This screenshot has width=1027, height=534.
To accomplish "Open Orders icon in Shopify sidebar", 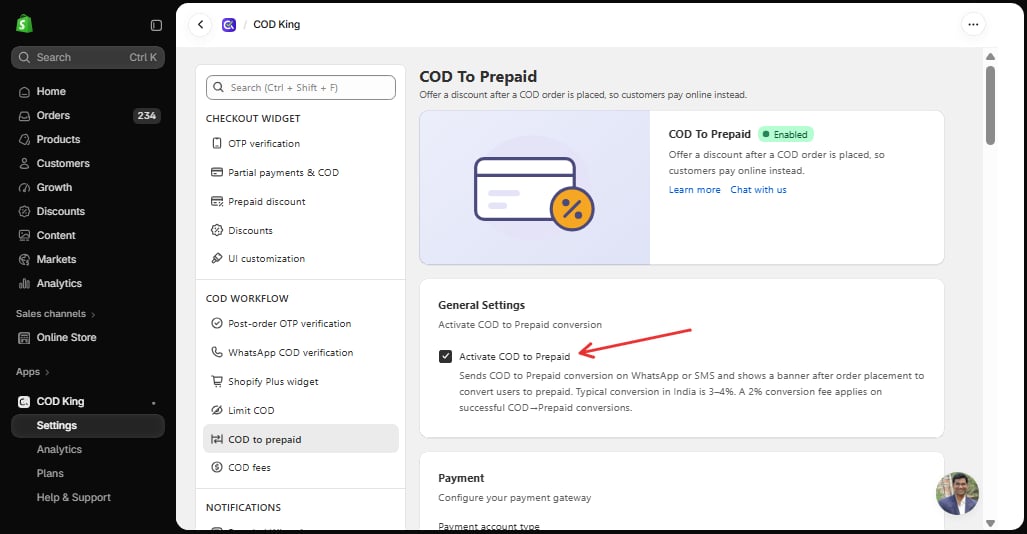I will click(24, 116).
